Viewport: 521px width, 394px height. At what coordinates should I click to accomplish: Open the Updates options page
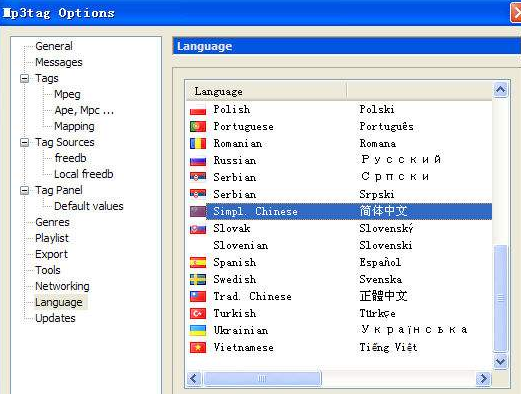55,318
